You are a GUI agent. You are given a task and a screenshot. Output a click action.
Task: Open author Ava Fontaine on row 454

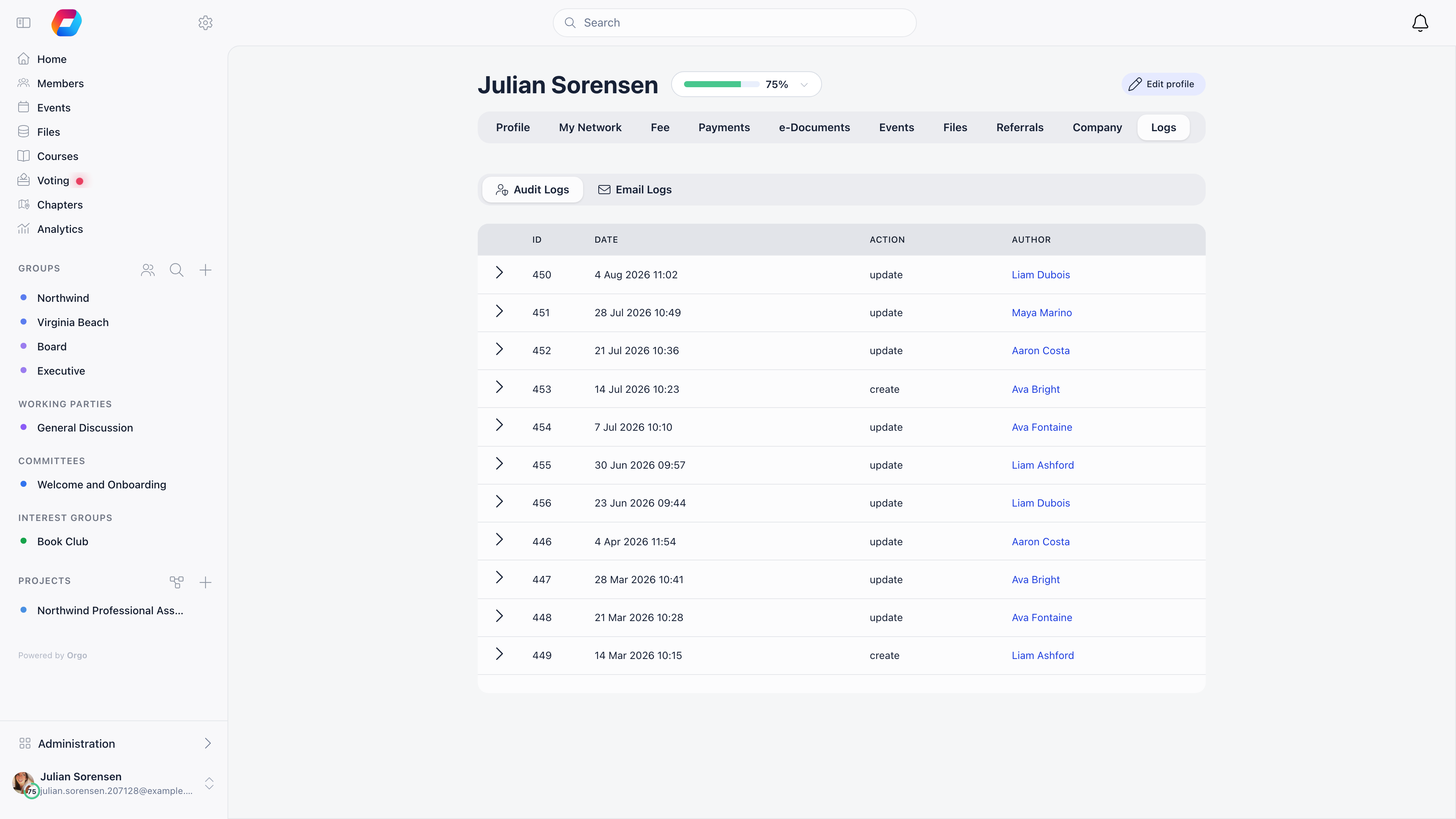pyautogui.click(x=1042, y=427)
